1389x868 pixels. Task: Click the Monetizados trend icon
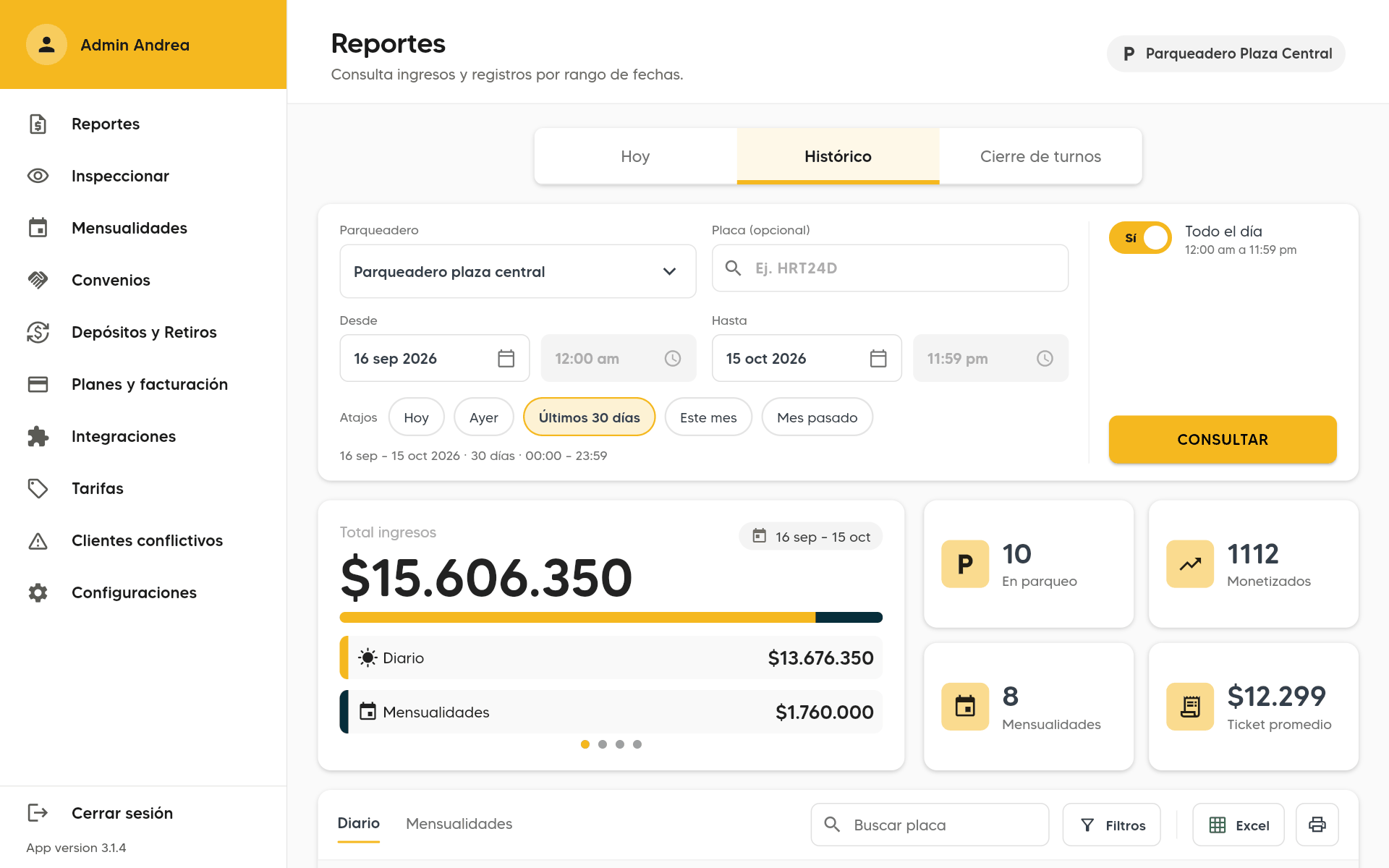tap(1189, 563)
